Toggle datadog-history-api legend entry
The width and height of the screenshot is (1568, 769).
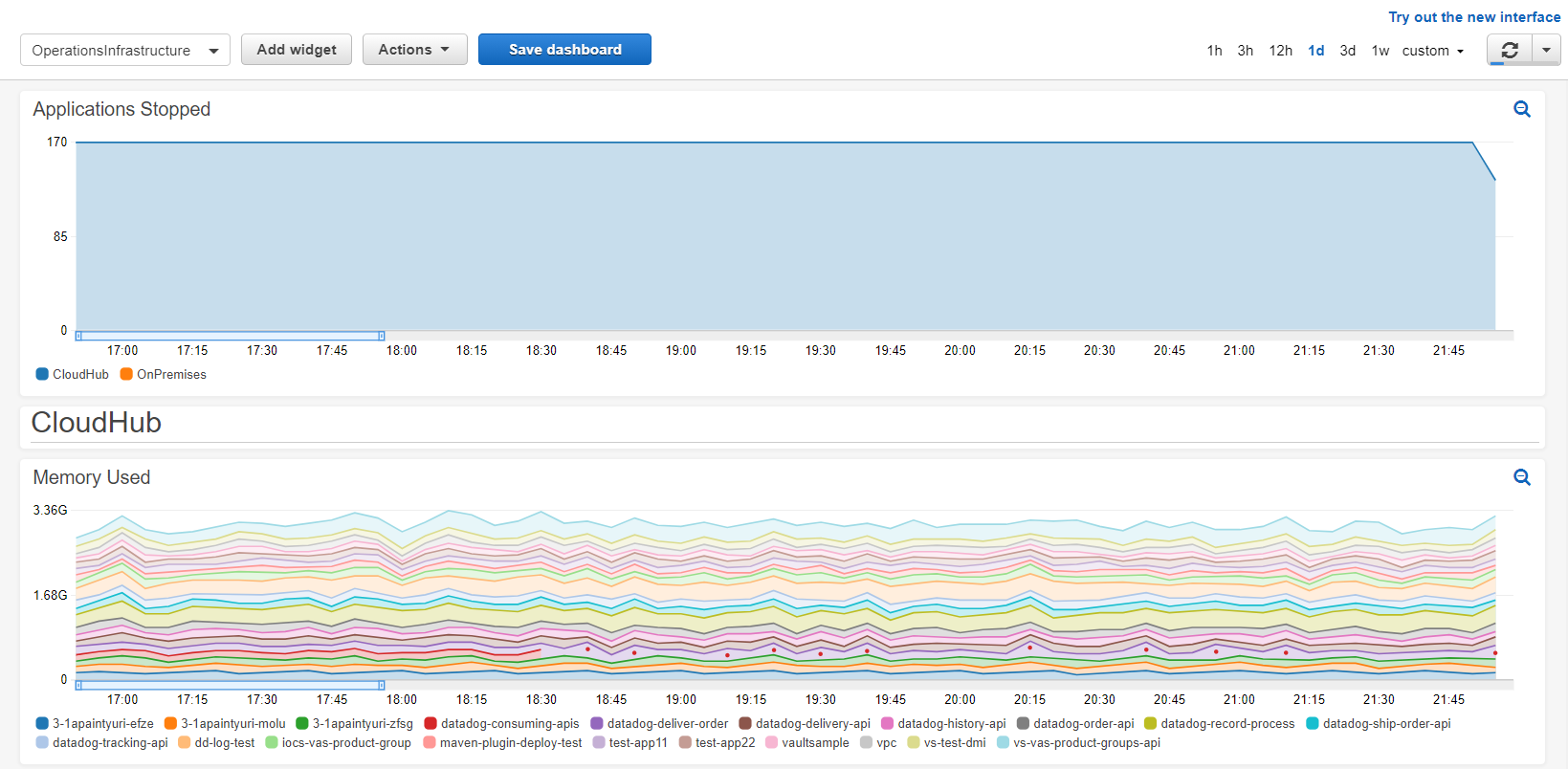pos(943,723)
